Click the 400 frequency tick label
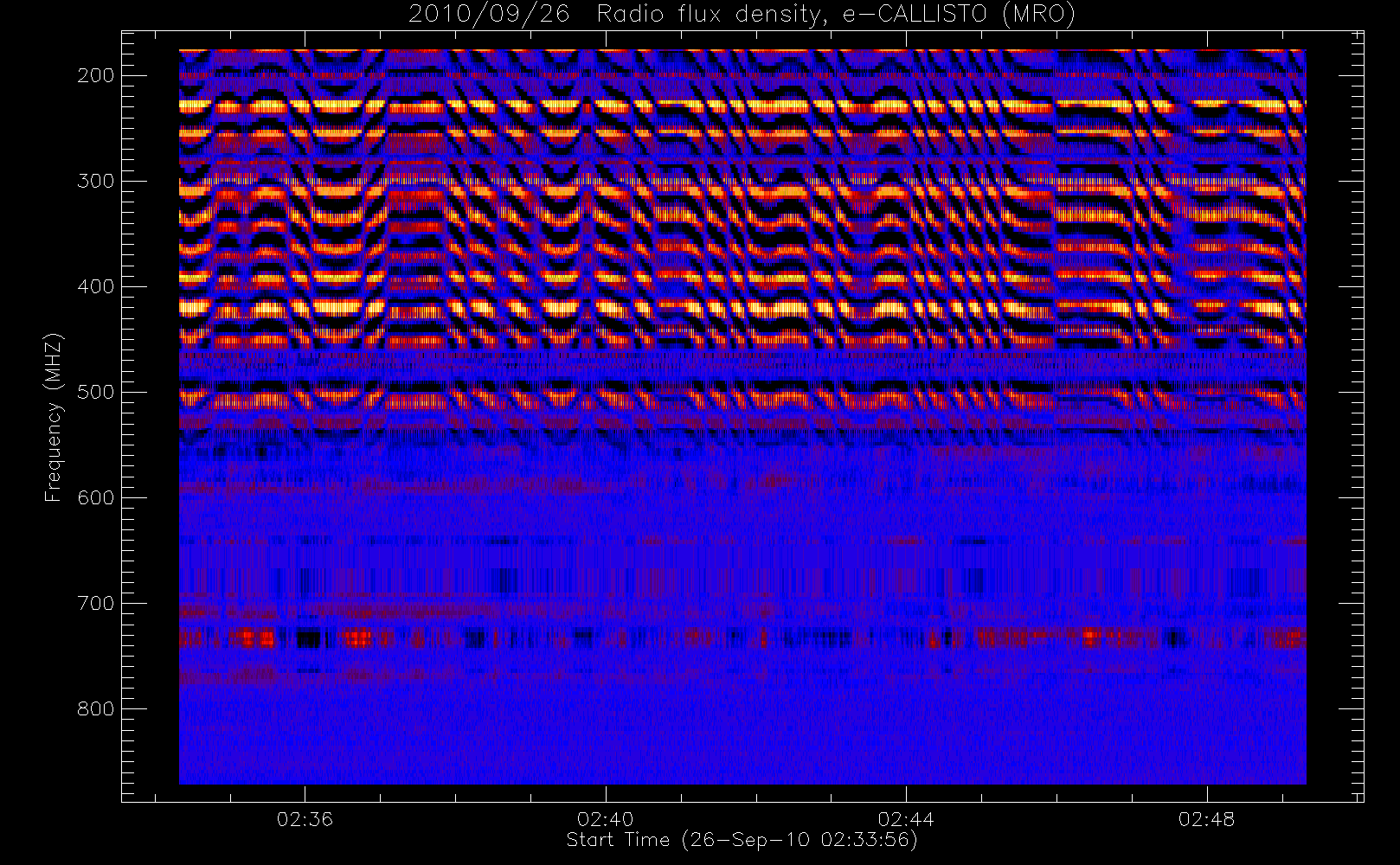 pos(96,286)
